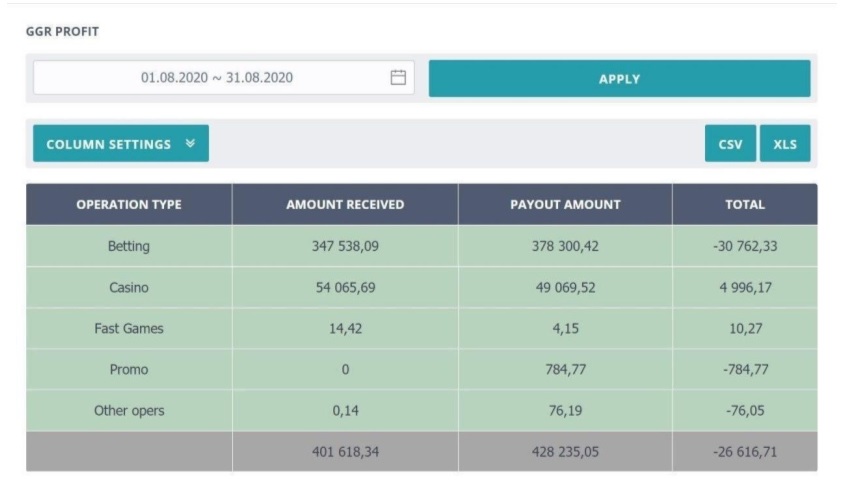
Task: Click the Casino operation type cell
Action: [128, 288]
